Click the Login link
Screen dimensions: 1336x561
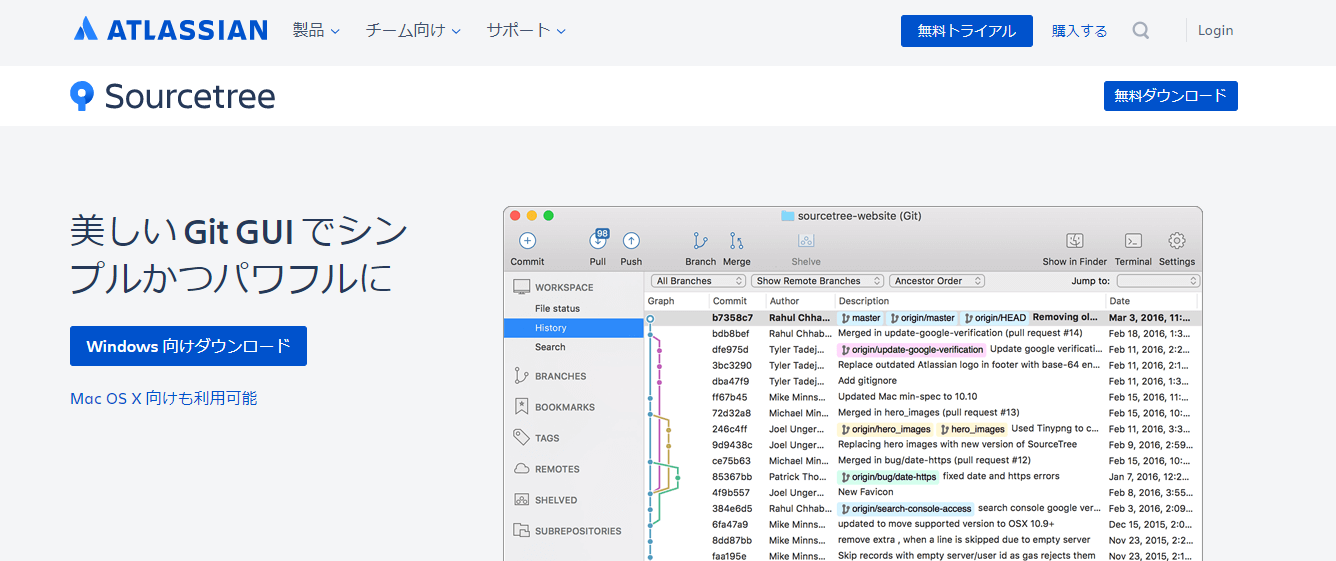1215,30
